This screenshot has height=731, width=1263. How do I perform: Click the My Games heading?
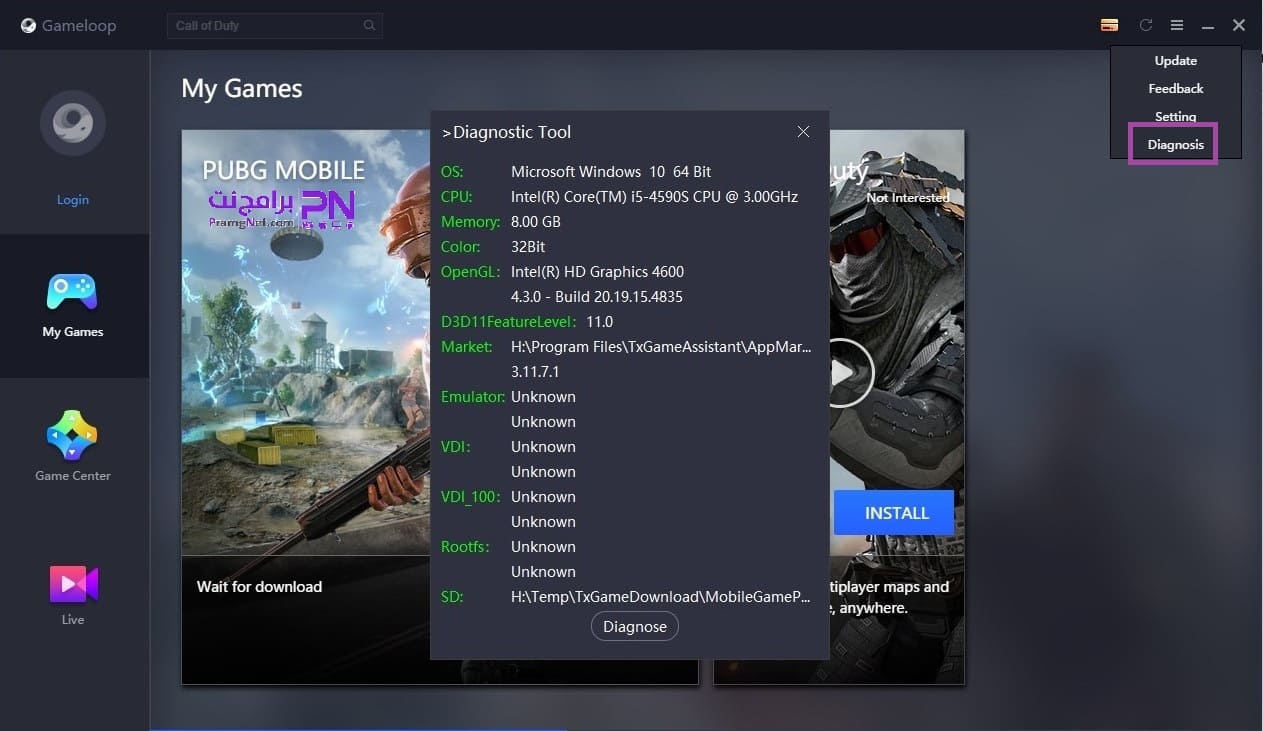point(242,88)
